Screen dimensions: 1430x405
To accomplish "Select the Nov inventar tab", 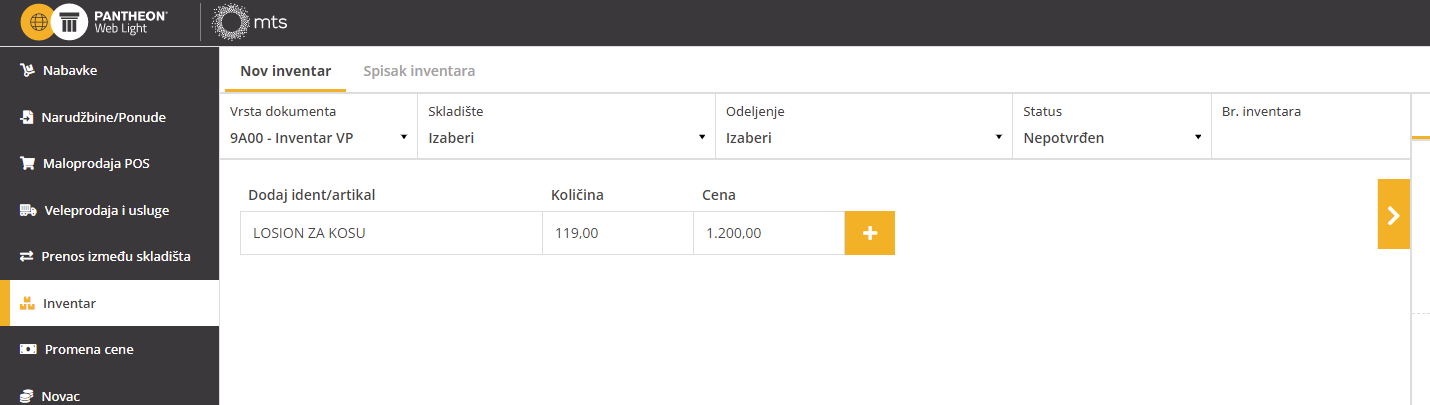I will tap(286, 71).
